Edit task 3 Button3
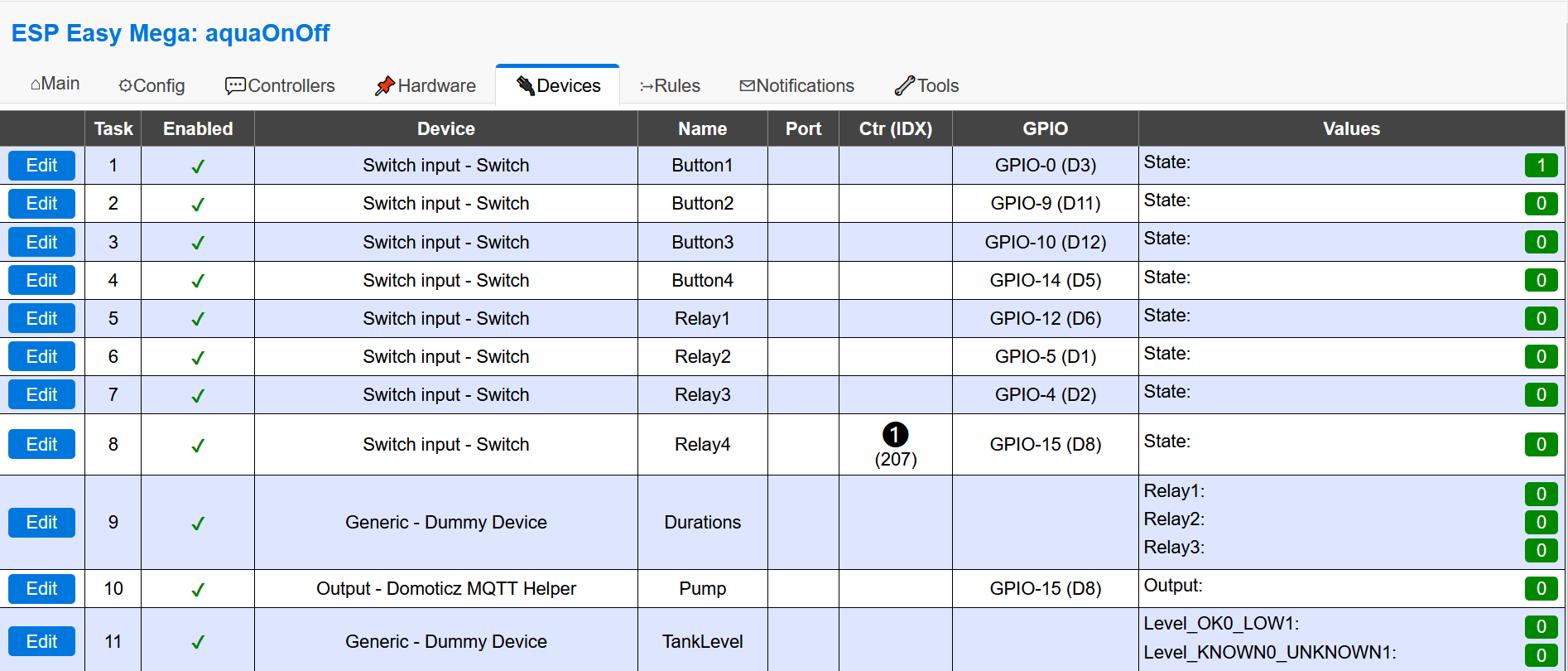This screenshot has height=671, width=1568. (x=42, y=242)
